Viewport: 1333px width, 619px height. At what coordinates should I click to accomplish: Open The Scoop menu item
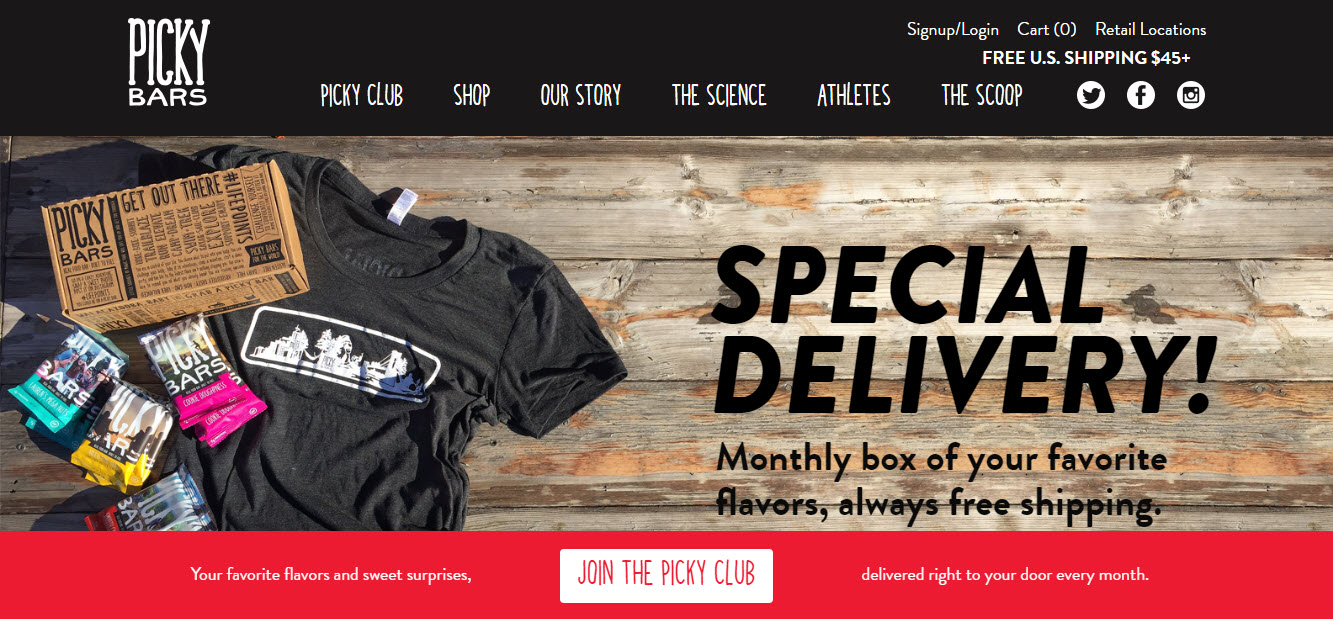(x=982, y=95)
